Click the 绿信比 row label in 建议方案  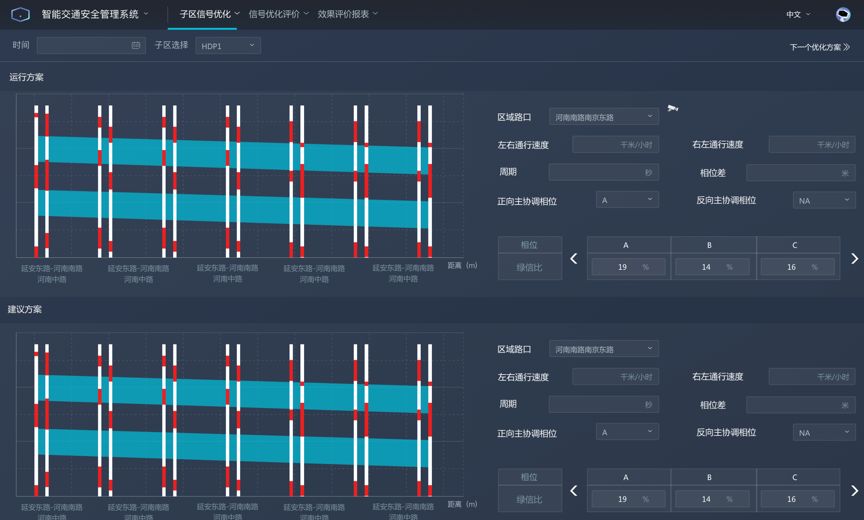[x=530, y=500]
